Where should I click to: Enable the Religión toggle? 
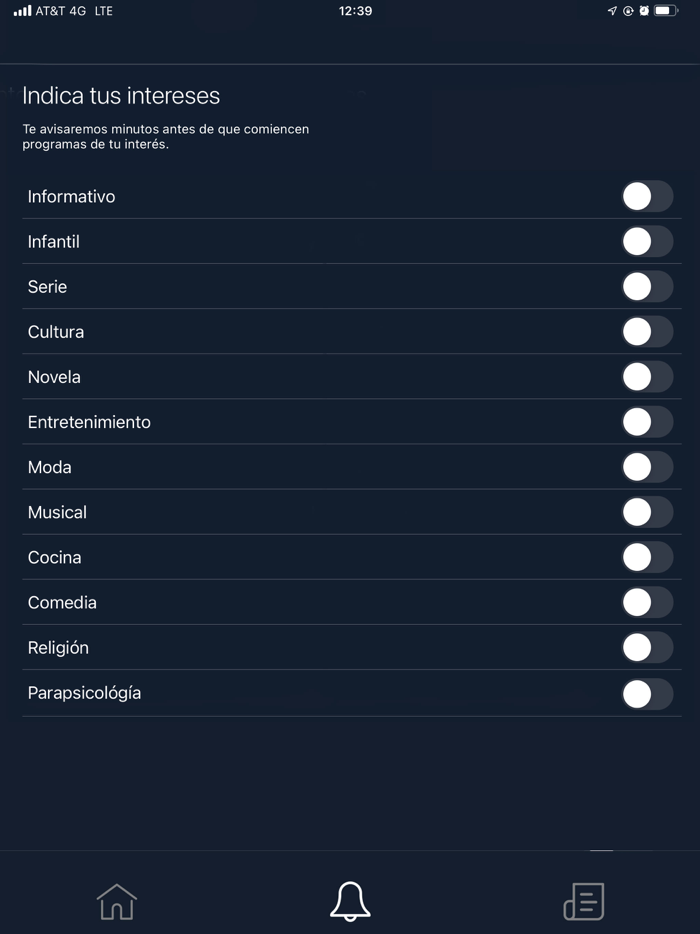tap(648, 647)
